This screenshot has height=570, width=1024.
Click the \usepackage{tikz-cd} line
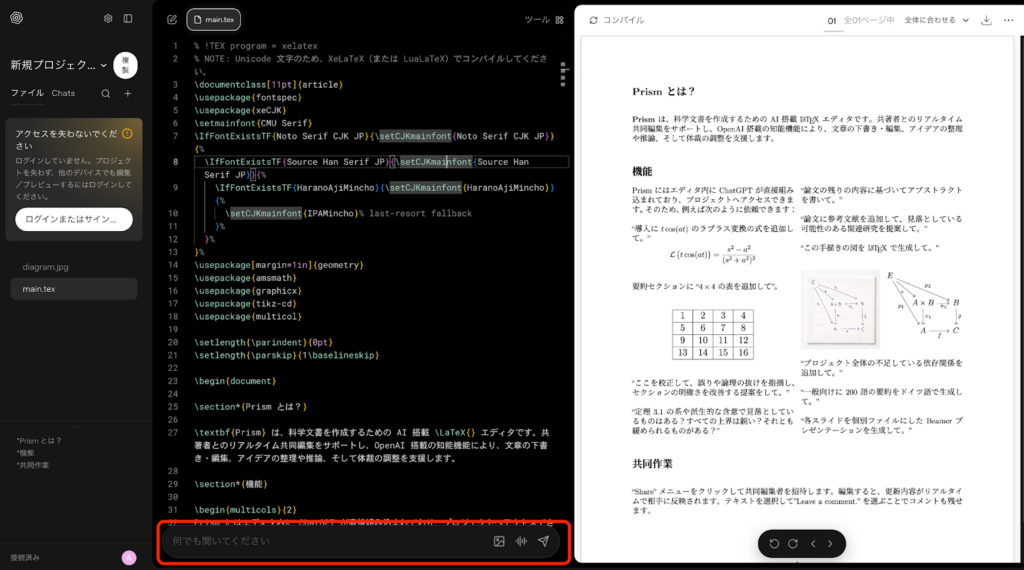point(246,304)
